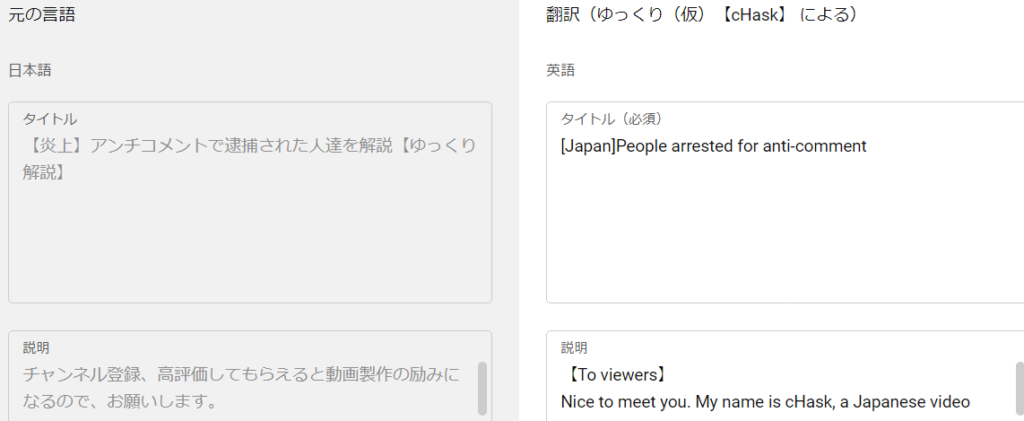Click the 翻訳（ゆっくり（仮）【cHask】による） heading
1024x421 pixels.
pos(702,15)
